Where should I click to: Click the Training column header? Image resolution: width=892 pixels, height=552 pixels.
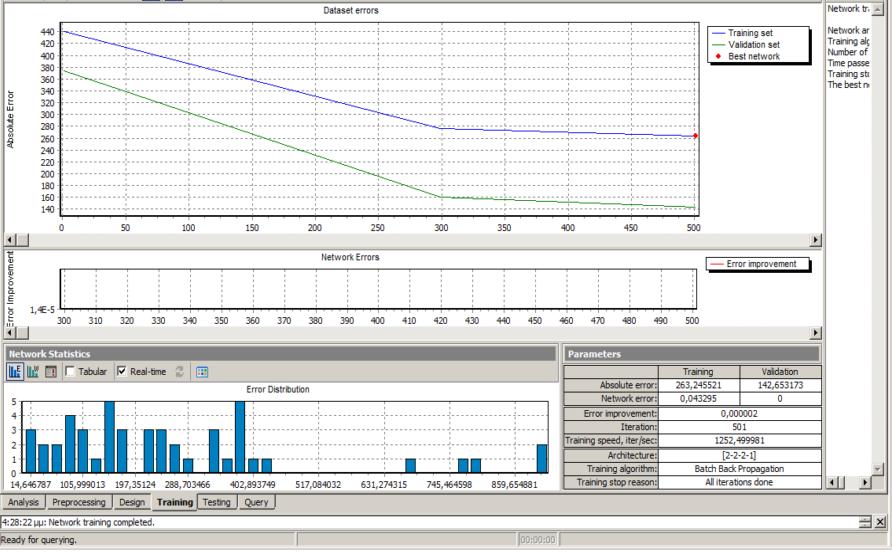[699, 372]
